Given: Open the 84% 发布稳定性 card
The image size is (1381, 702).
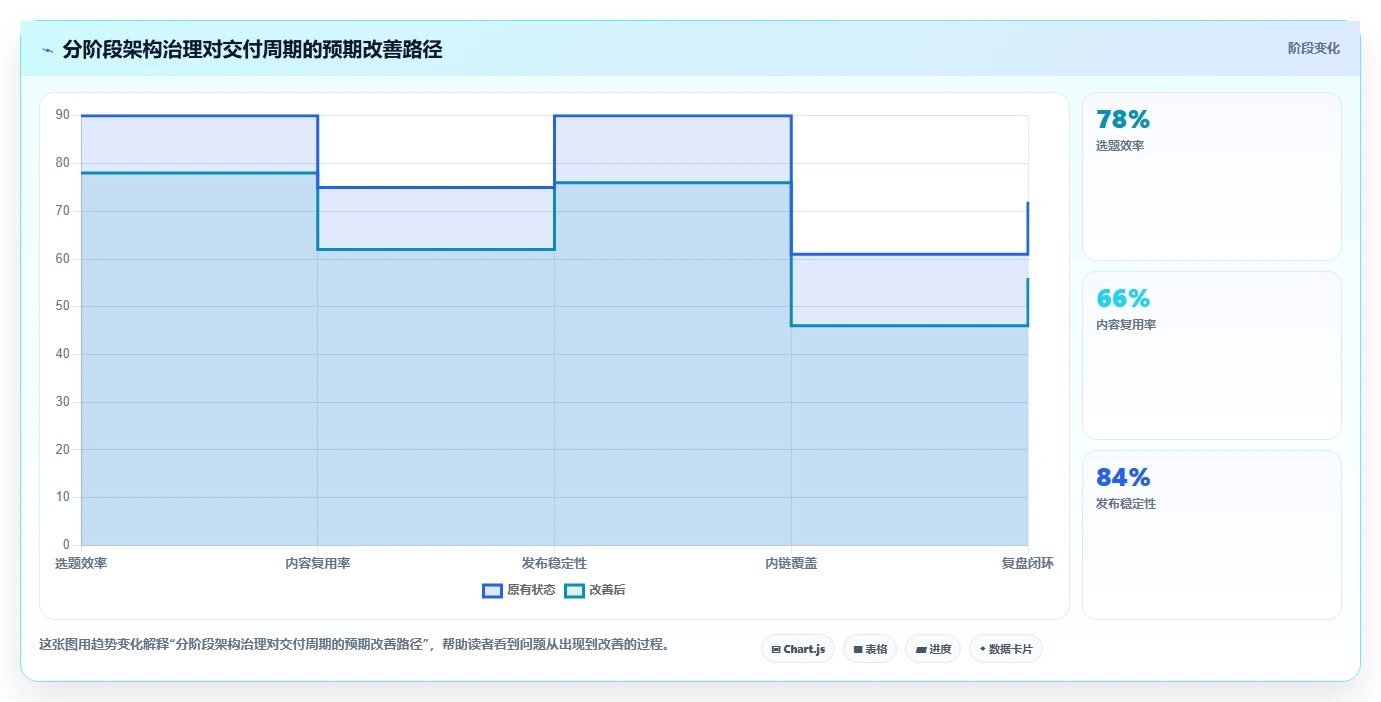Looking at the screenshot, I should click(1212, 535).
